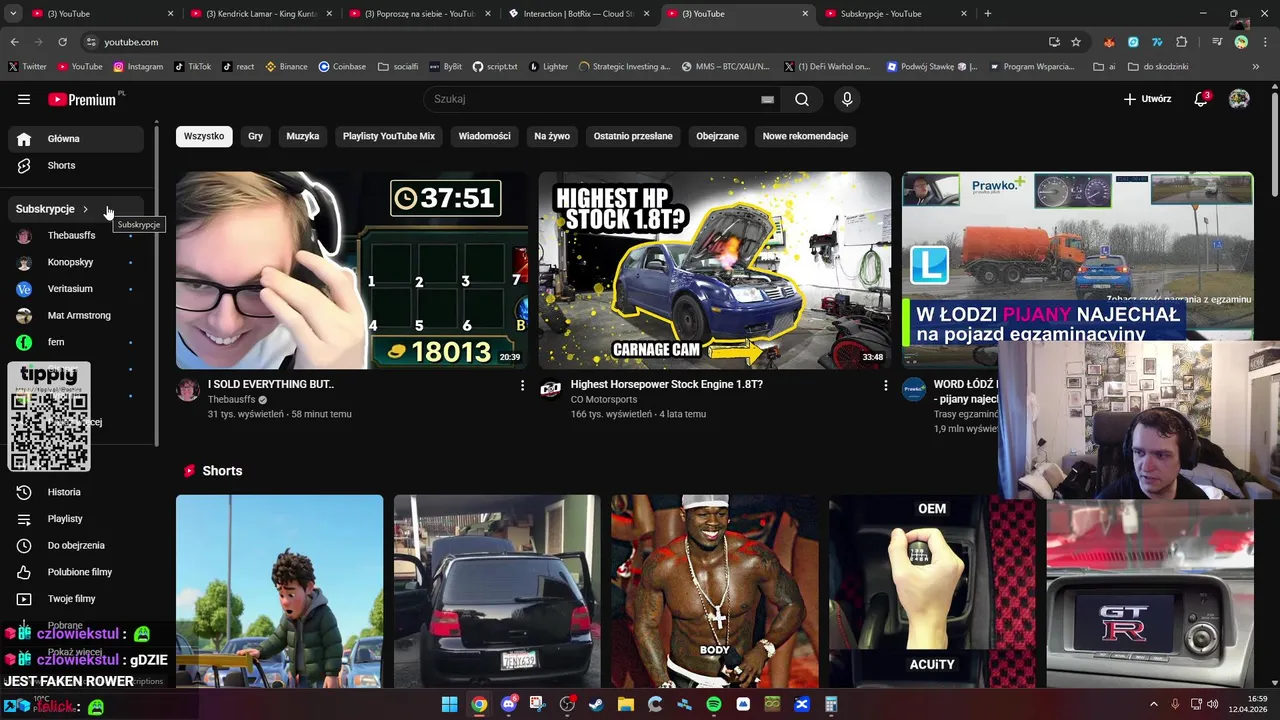
Task: Bookmark this page with the star
Action: tap(1076, 42)
